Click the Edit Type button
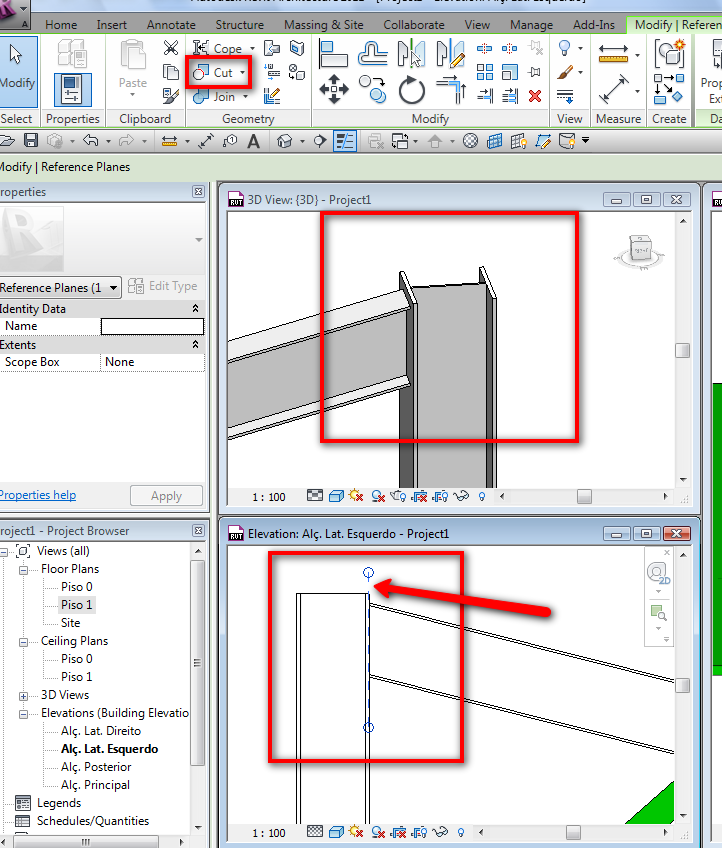The width and height of the screenshot is (722, 848). pos(163,286)
